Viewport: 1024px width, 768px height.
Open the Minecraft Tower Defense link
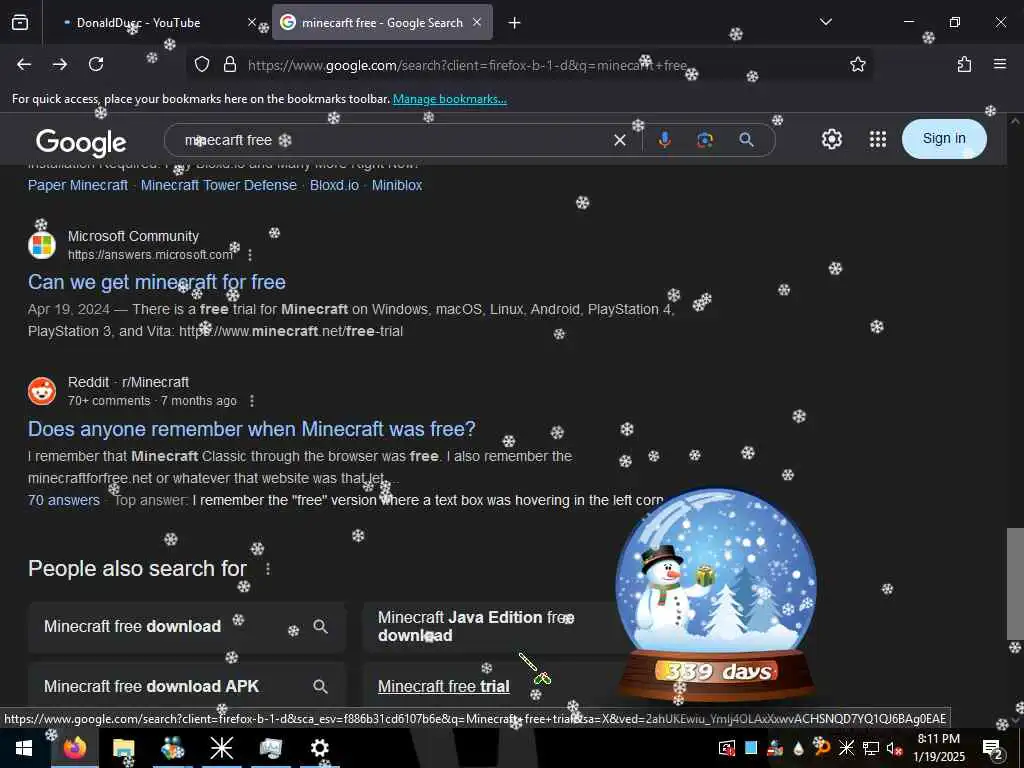219,185
